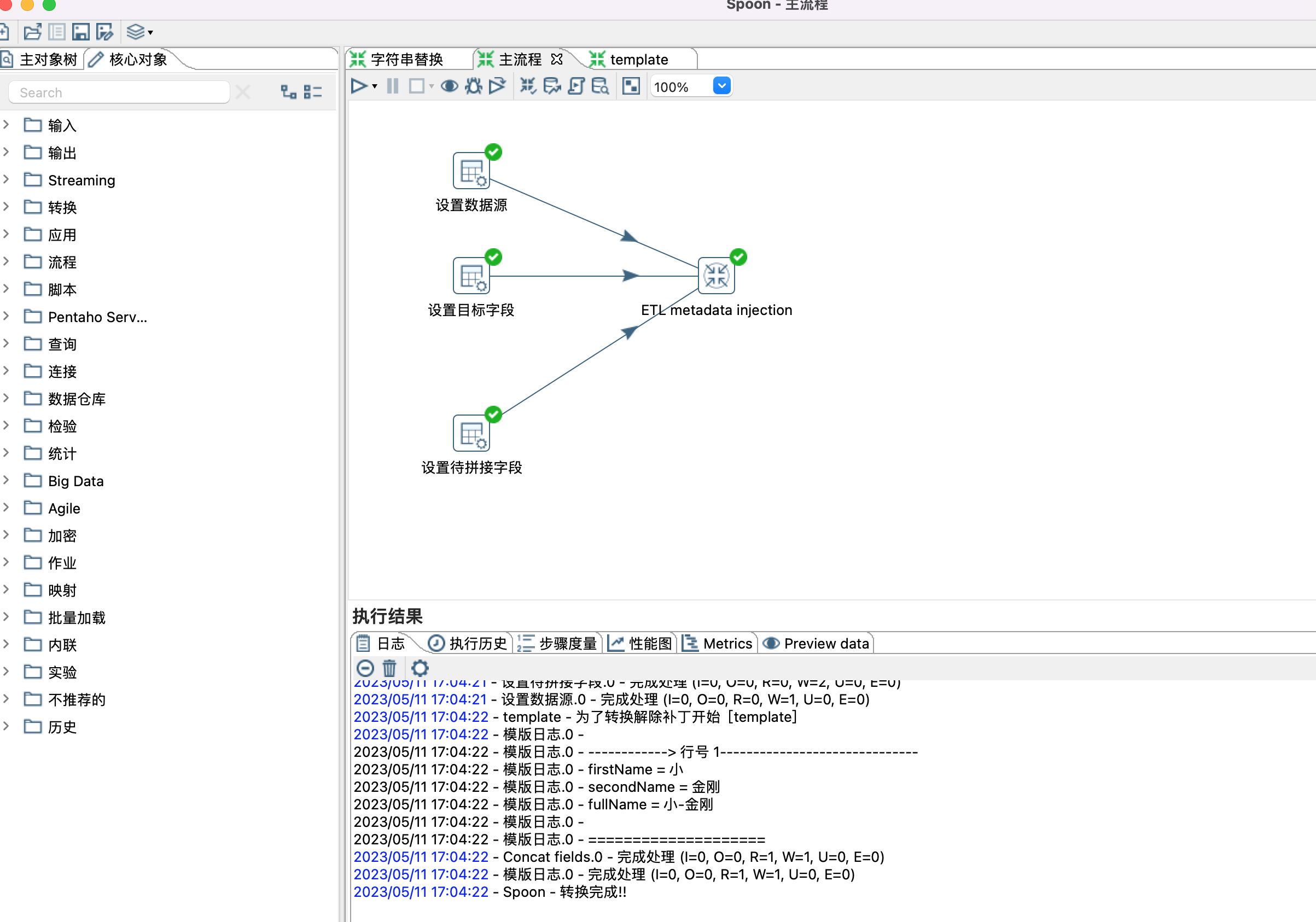Save the file with the save icon
This screenshot has height=922, width=1316.
coord(80,32)
